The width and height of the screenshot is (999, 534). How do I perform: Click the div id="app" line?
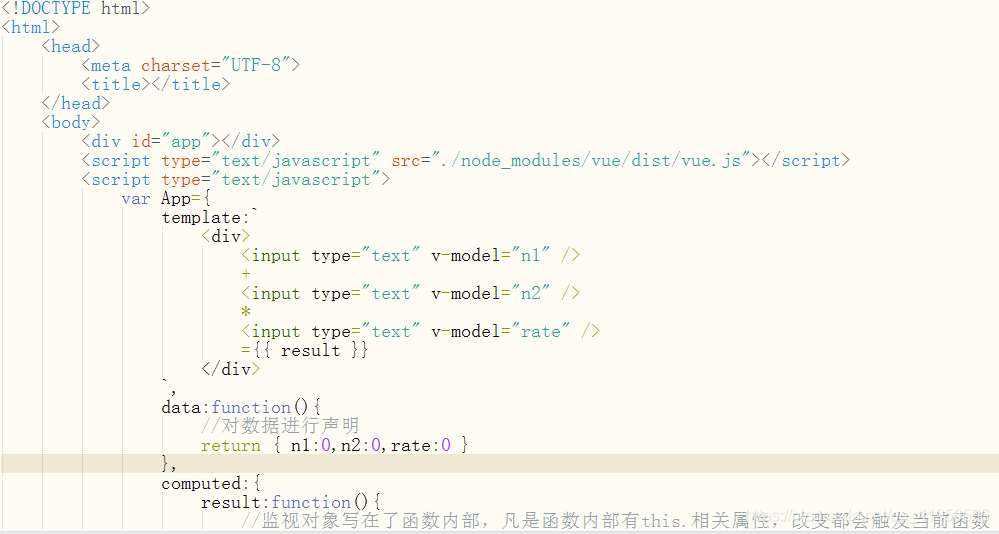point(180,141)
